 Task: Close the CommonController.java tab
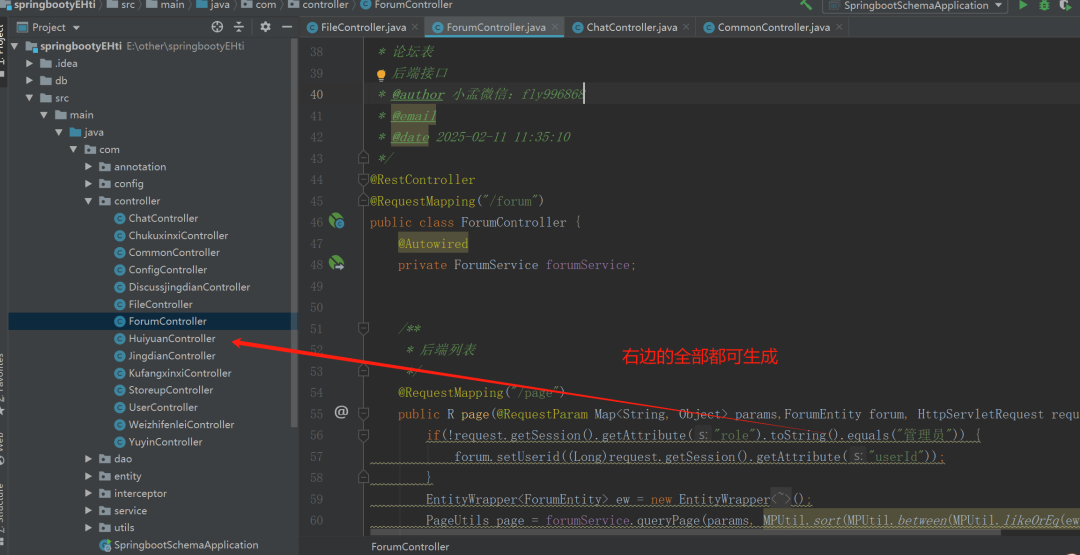point(838,28)
